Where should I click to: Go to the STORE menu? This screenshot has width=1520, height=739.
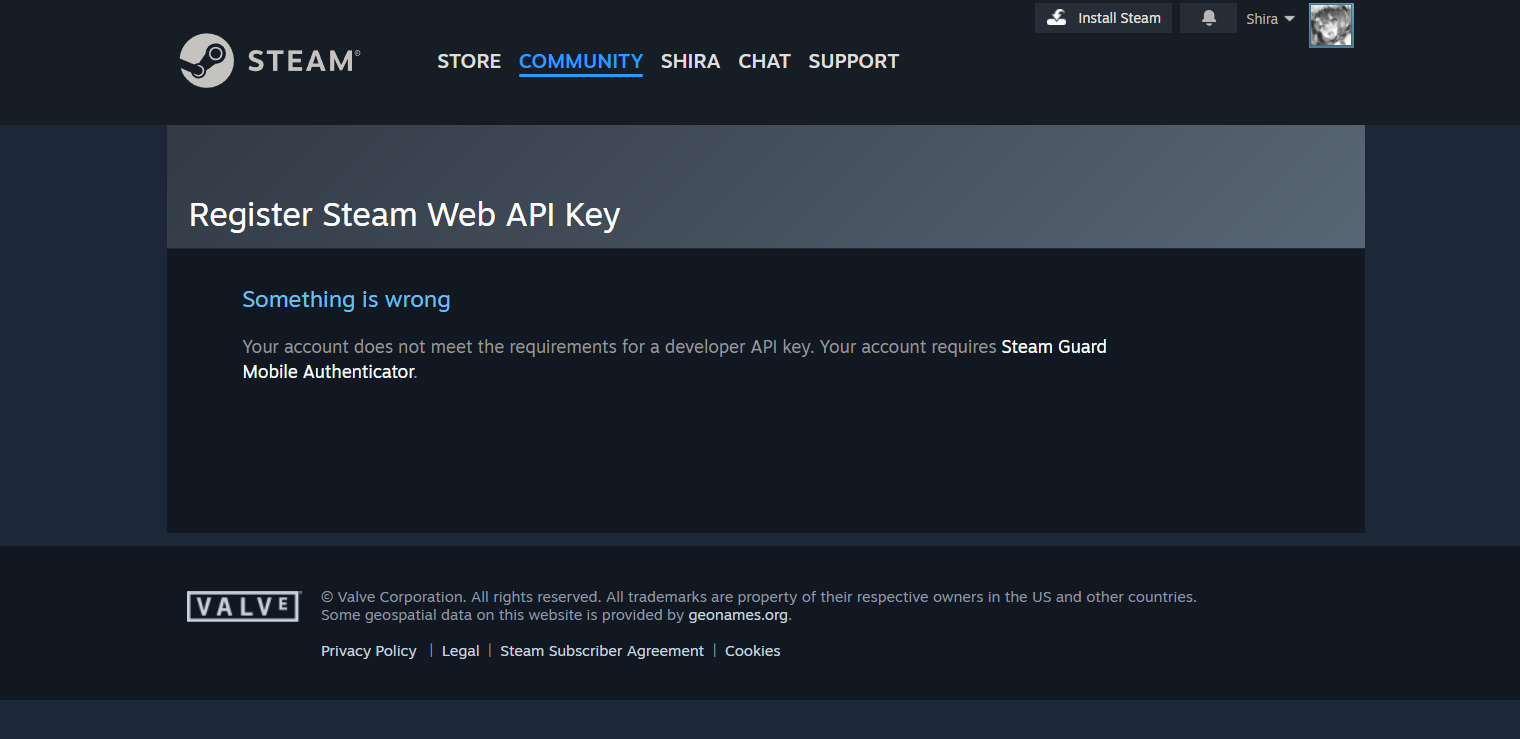[x=469, y=61]
